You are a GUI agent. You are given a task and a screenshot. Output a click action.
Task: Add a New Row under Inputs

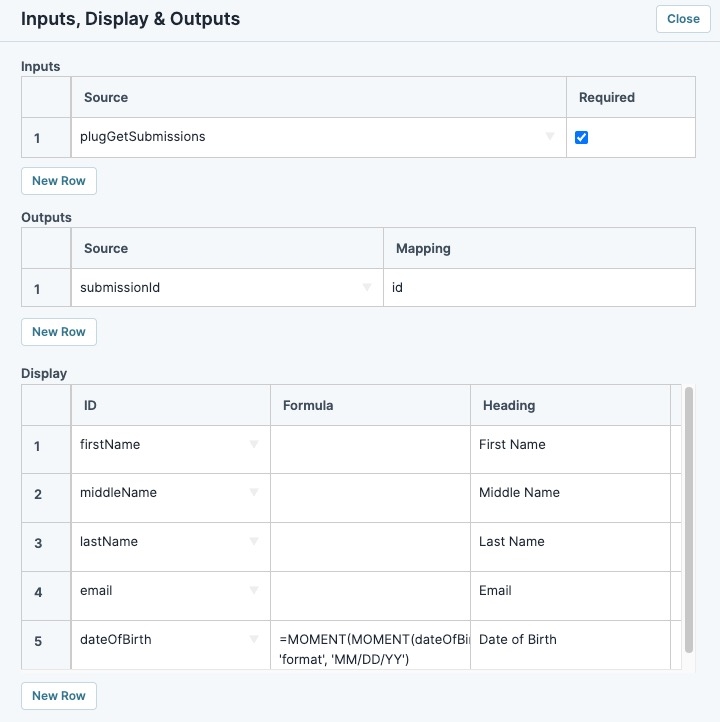(59, 181)
